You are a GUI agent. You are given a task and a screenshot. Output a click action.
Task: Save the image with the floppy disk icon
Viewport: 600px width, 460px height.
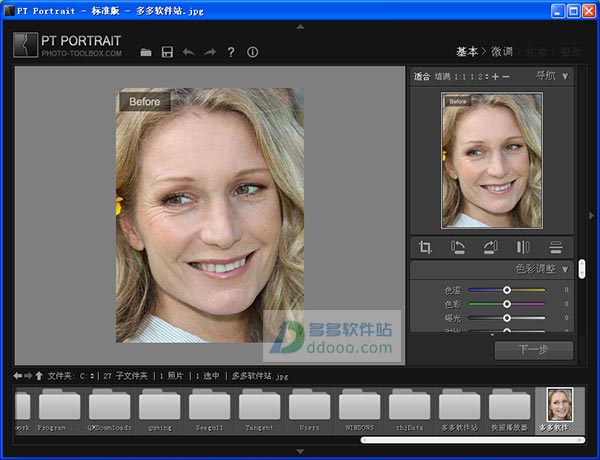tap(167, 52)
